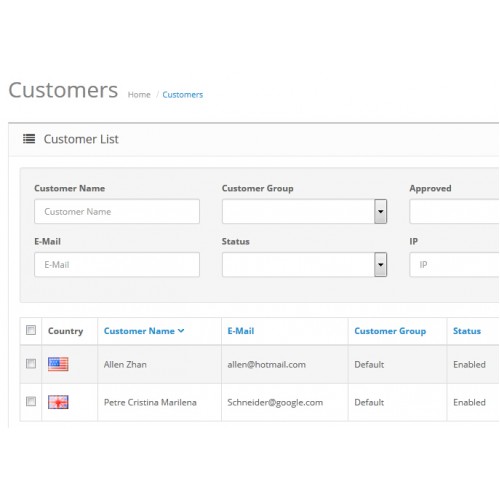Image resolution: width=500 pixels, height=500 pixels.
Task: Focus the E-Mail filter field
Action: point(117,265)
